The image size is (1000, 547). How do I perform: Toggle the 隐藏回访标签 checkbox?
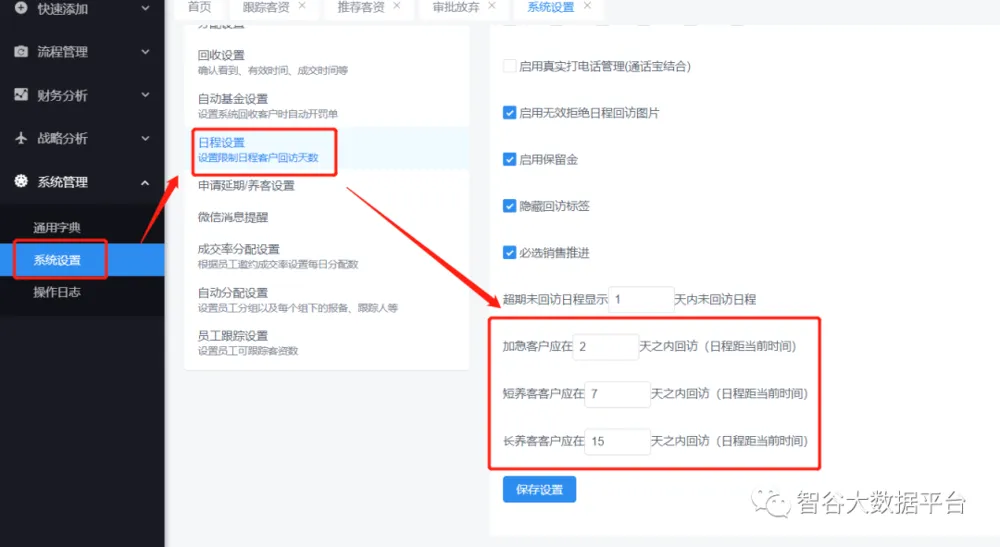(x=509, y=206)
